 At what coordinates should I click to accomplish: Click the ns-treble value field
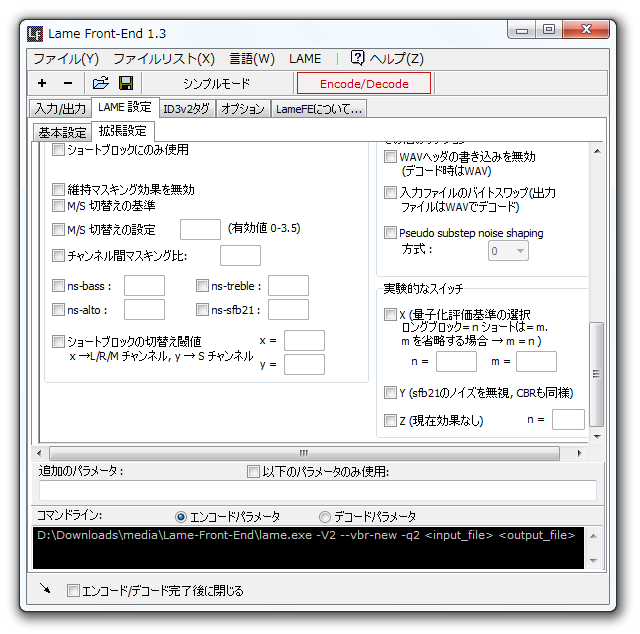[289, 285]
